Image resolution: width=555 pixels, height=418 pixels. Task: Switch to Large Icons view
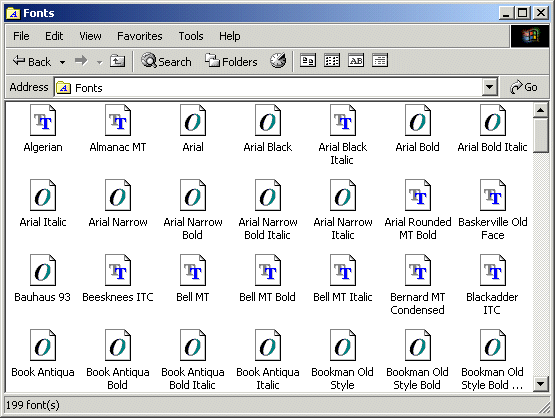[308, 61]
